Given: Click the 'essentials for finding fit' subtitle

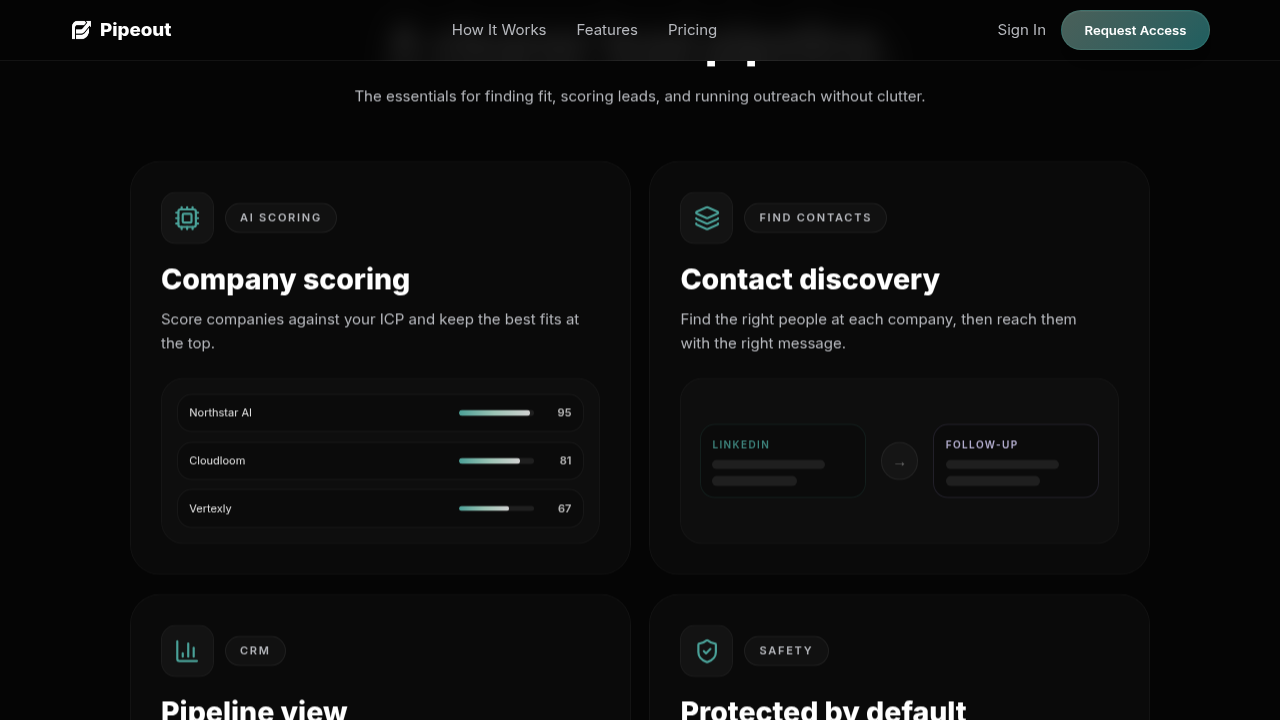Looking at the screenshot, I should [x=640, y=96].
